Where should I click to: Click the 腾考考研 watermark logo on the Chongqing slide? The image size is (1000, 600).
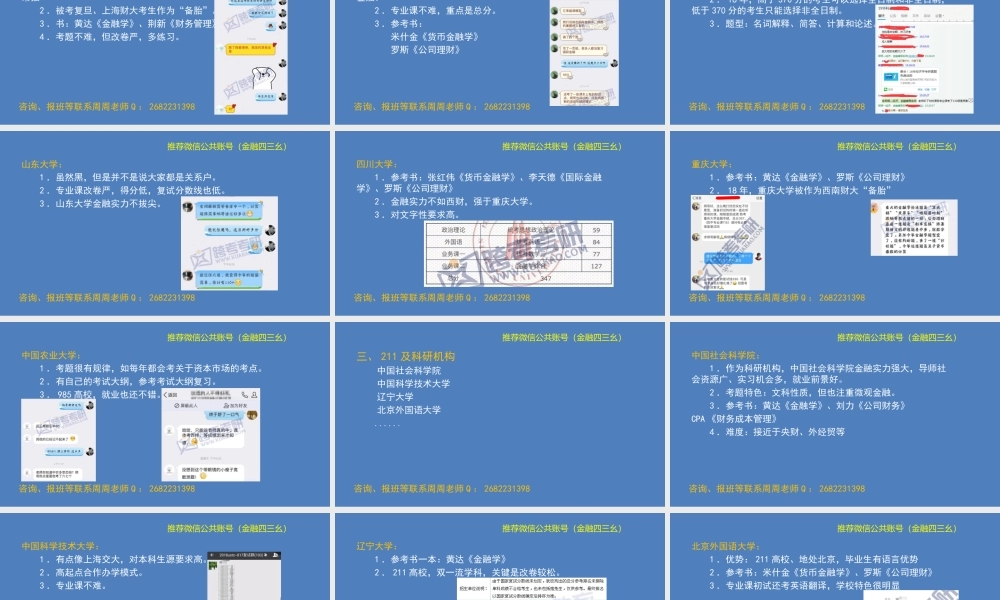[710, 272]
